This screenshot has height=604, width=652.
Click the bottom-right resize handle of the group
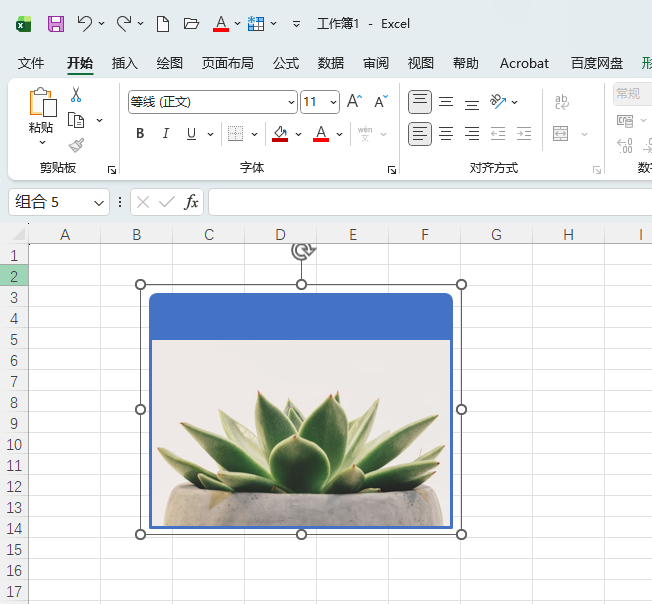point(461,535)
